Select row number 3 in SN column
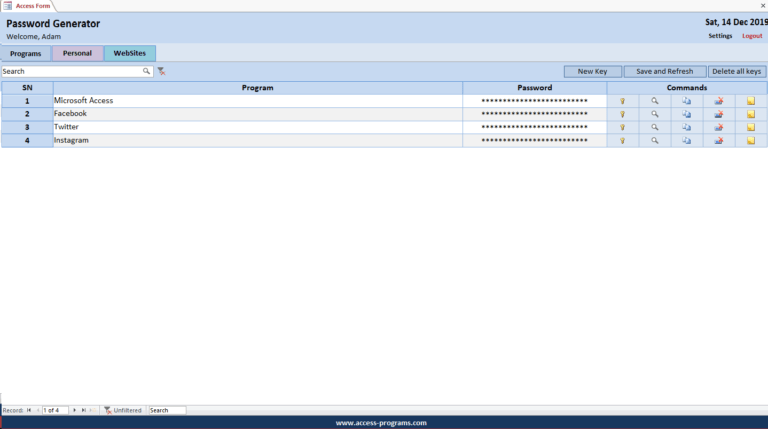768x429 pixels. (x=27, y=127)
